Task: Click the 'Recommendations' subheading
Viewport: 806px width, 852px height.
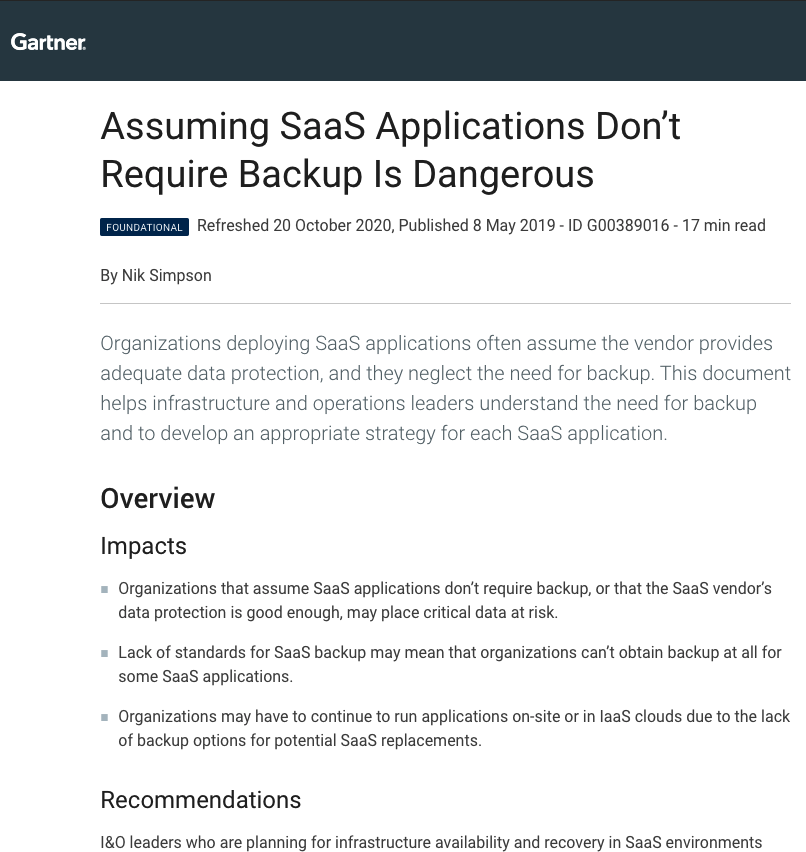Action: click(201, 800)
